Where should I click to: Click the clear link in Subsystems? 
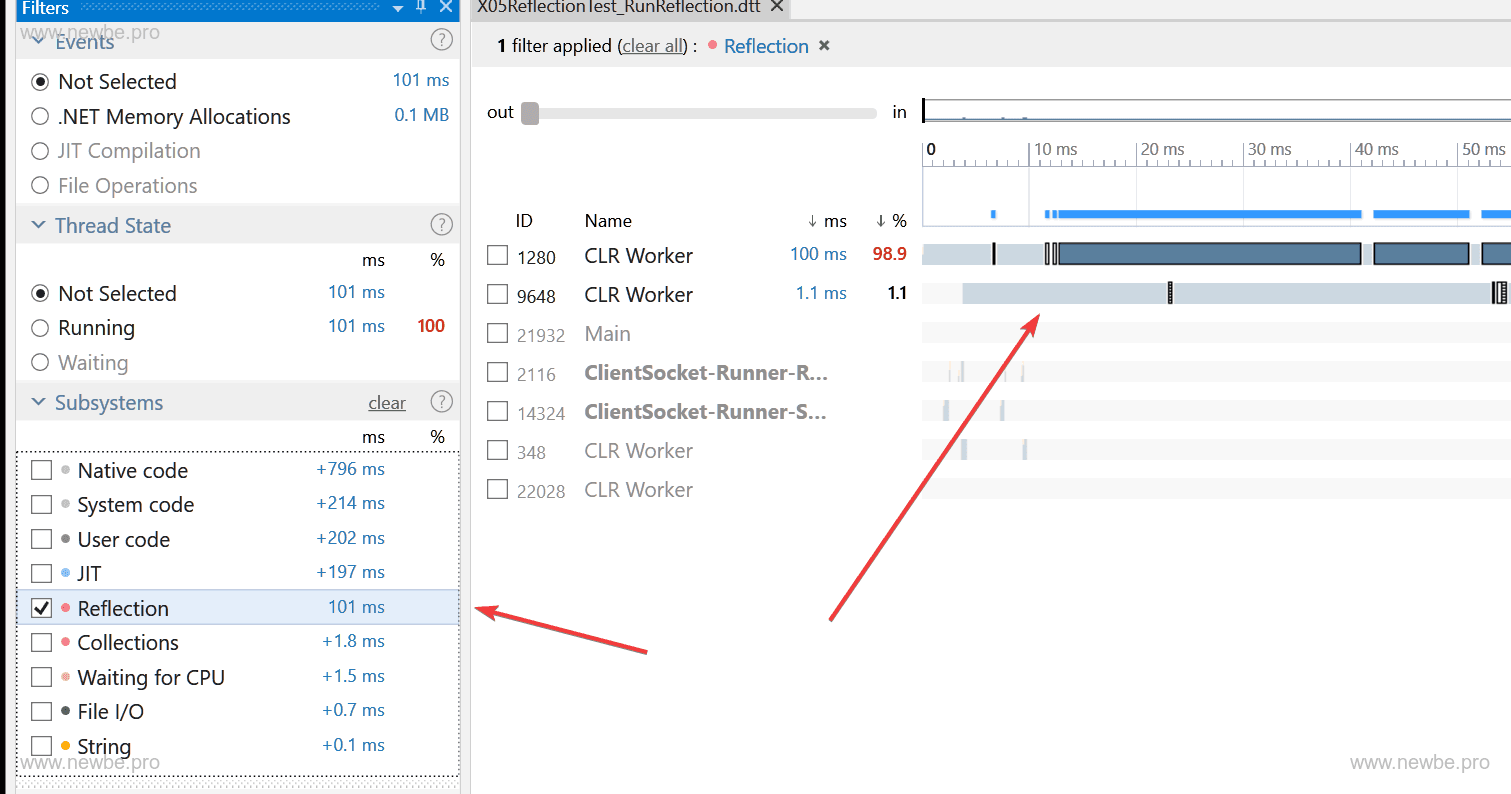tap(387, 403)
